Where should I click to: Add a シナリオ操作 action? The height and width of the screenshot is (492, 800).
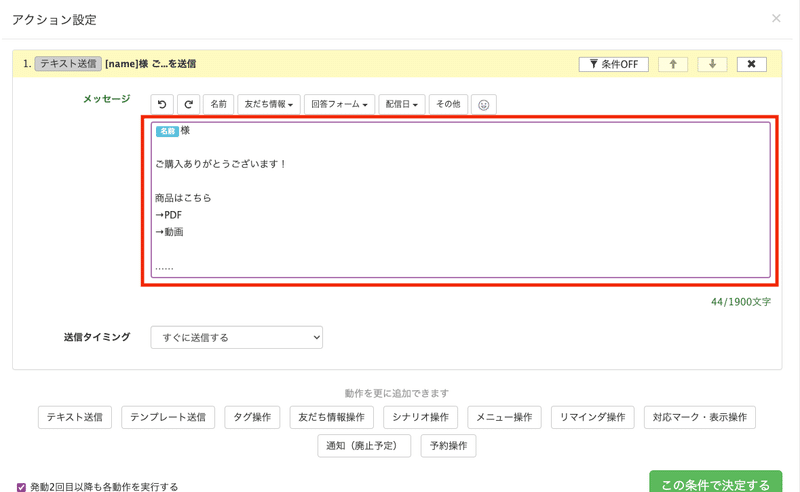click(420, 417)
